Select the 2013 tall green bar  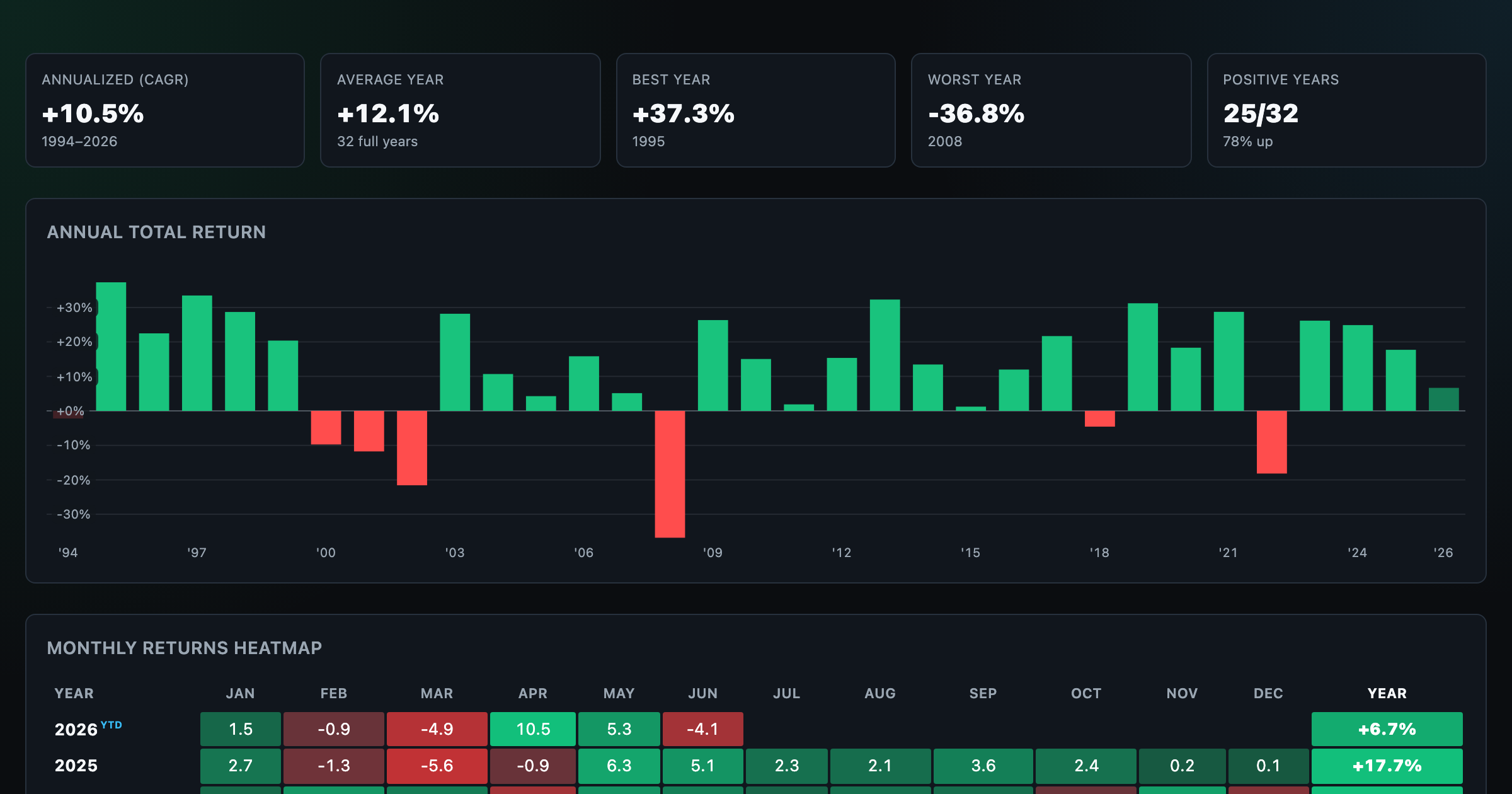tap(885, 355)
